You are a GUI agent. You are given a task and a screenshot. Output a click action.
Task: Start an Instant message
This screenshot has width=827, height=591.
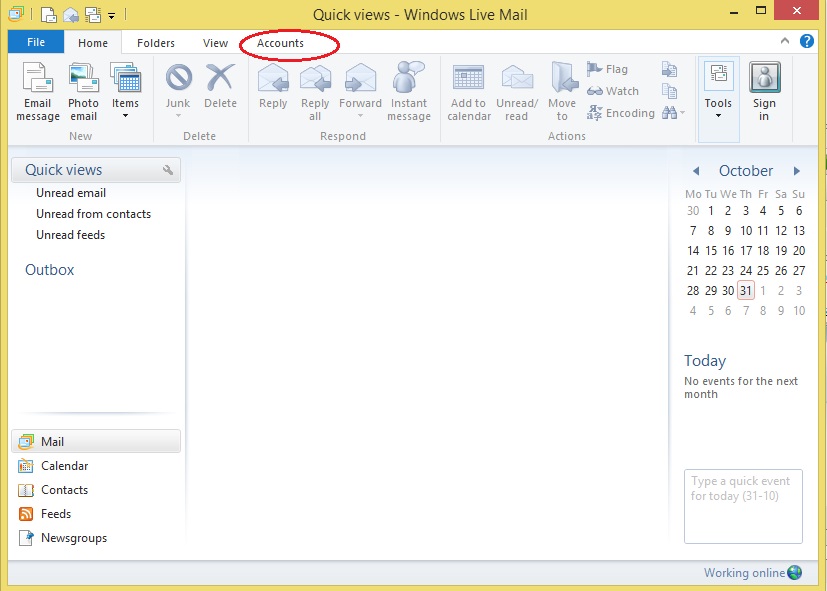(409, 92)
